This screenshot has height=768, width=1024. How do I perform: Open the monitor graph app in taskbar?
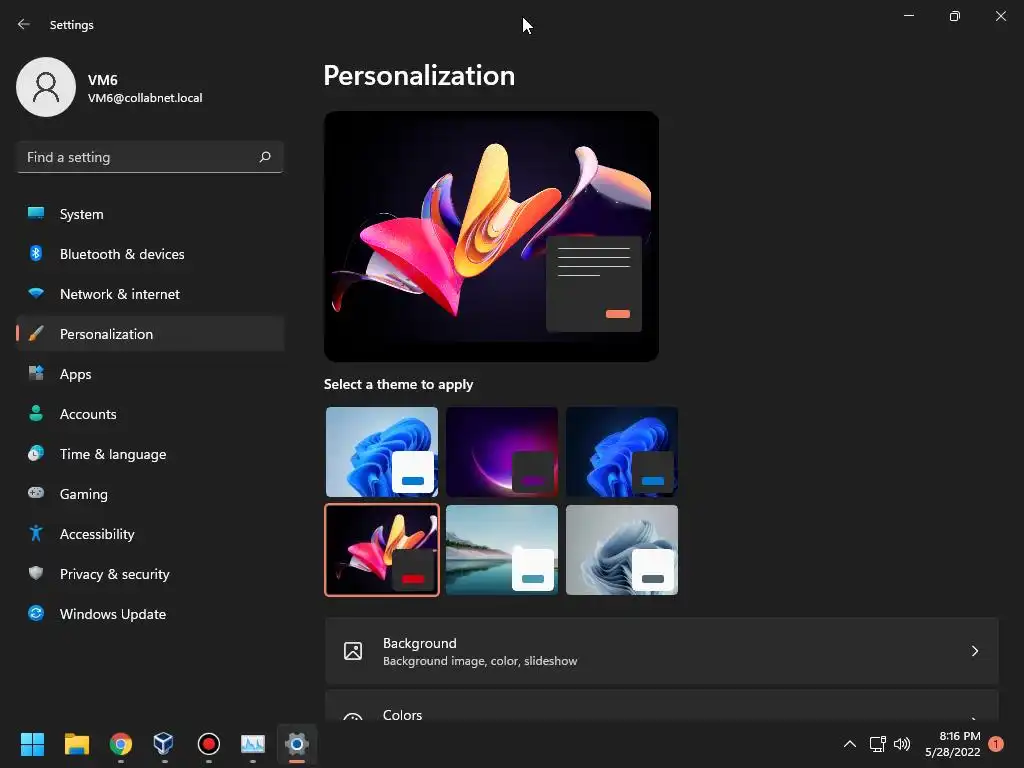click(x=253, y=744)
